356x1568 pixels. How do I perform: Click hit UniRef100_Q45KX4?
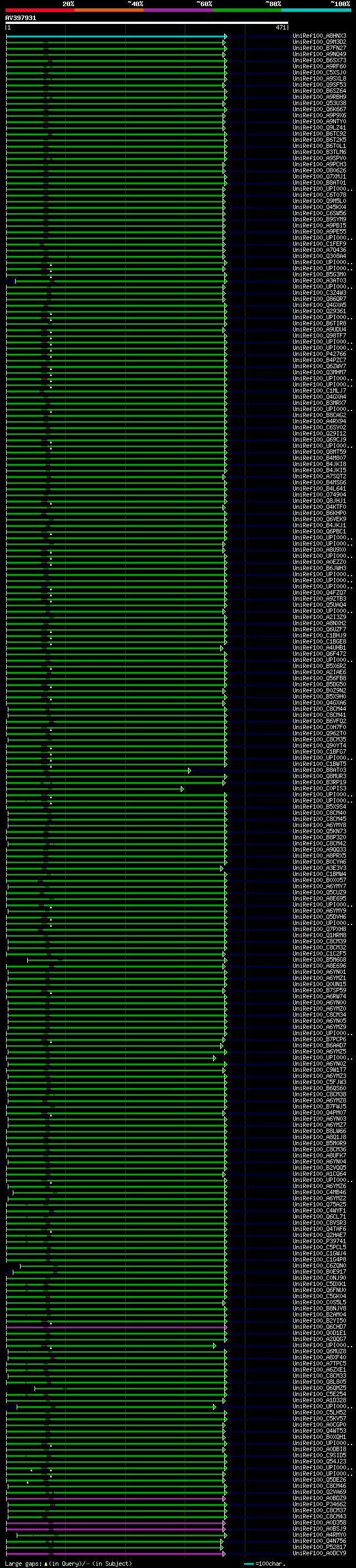coord(319,207)
